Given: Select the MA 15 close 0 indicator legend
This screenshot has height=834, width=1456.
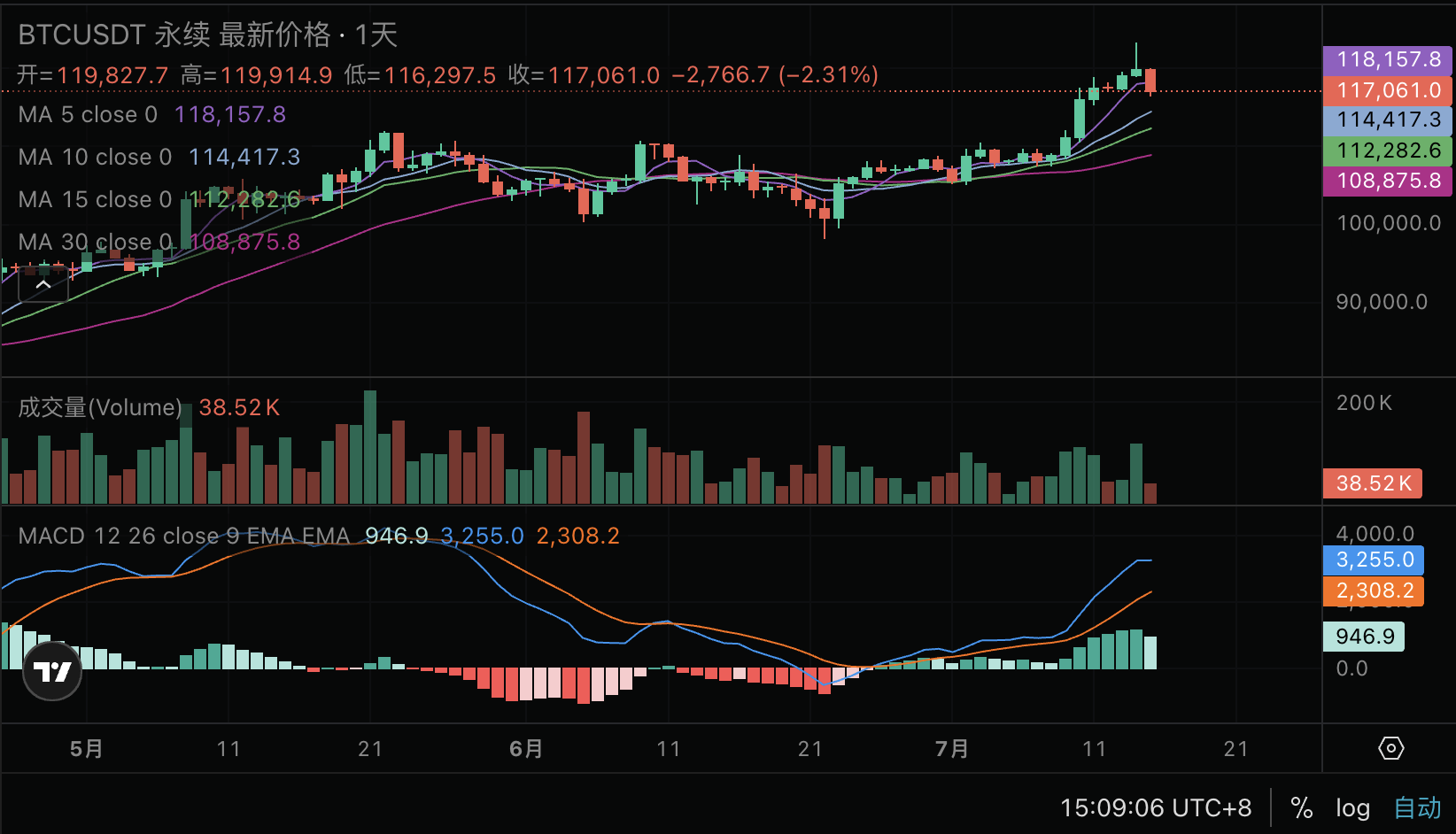Looking at the screenshot, I should 95,199.
